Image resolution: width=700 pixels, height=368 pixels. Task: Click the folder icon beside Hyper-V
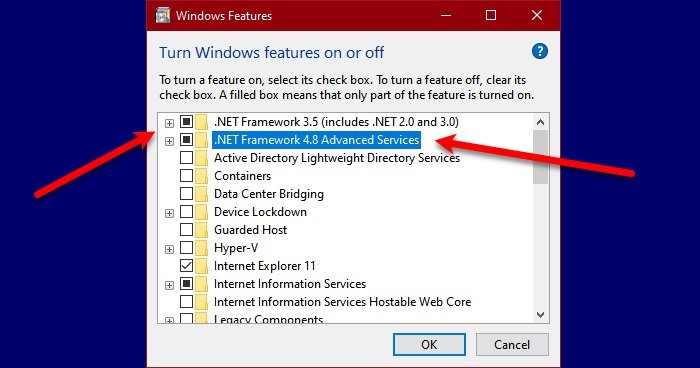click(202, 248)
